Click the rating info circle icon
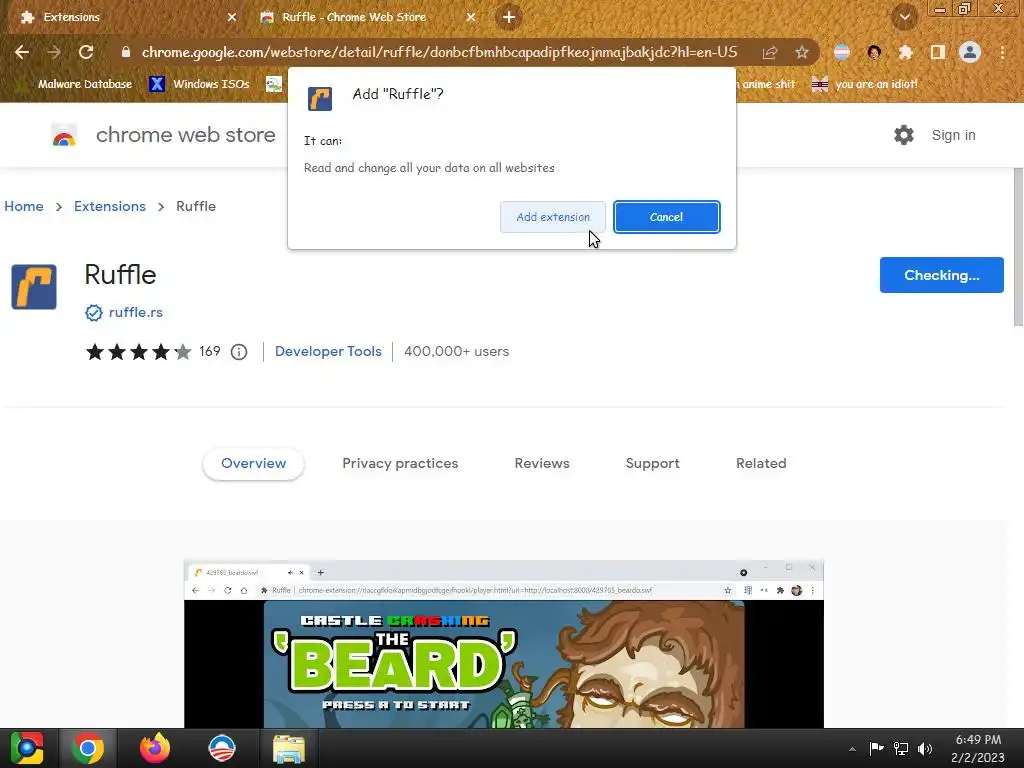Image resolution: width=1024 pixels, height=768 pixels. (239, 352)
